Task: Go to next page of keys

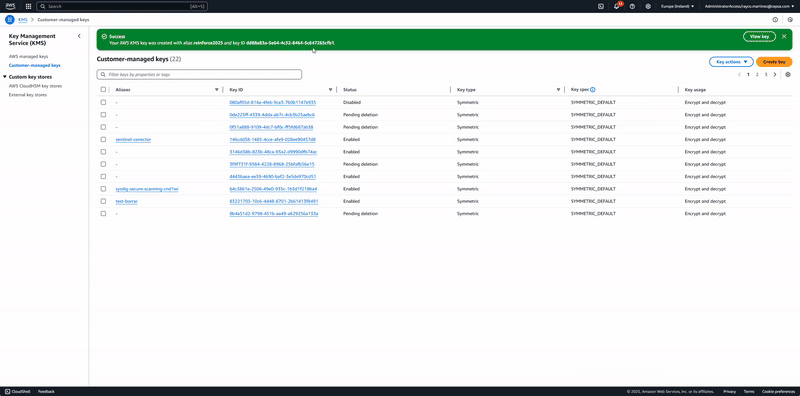Action: [x=775, y=75]
